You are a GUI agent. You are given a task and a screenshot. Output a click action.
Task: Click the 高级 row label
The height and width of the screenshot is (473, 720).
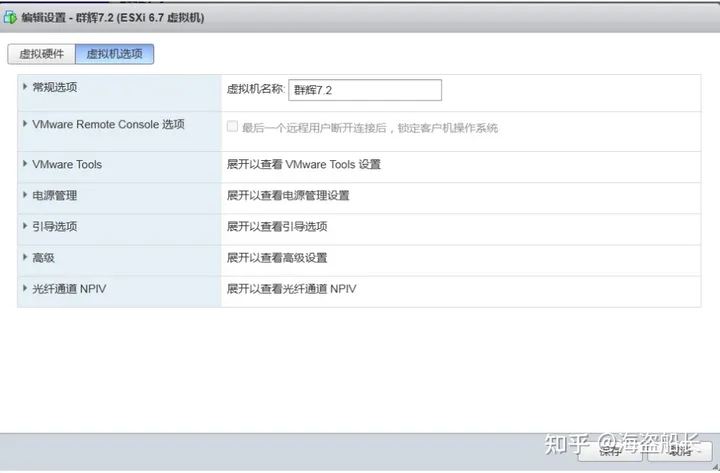pyautogui.click(x=44, y=258)
